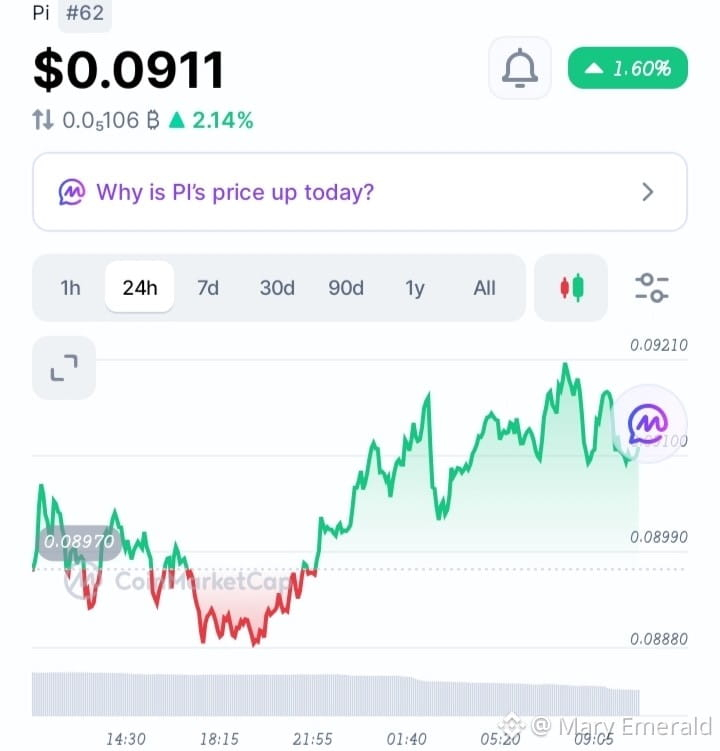View the All time price history
This screenshot has width=720, height=751.
point(484,288)
